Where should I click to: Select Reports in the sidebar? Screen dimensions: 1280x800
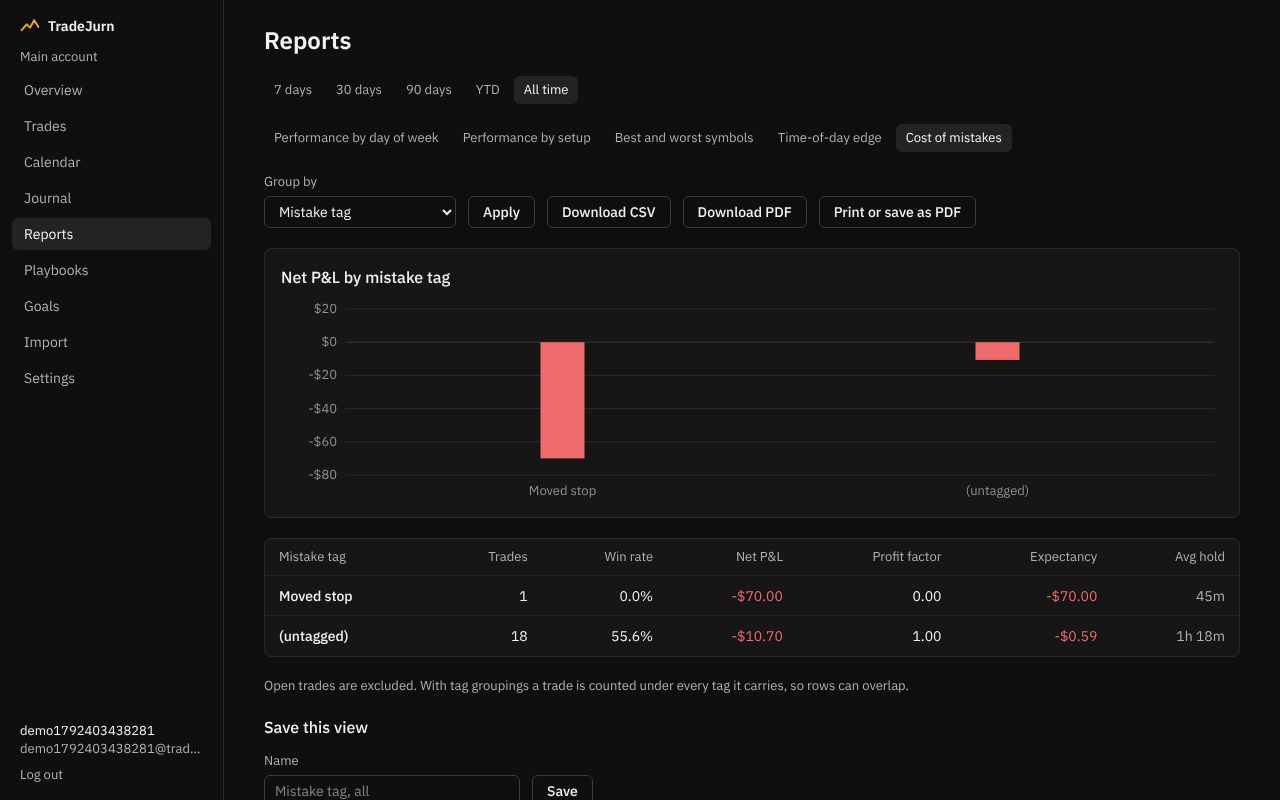[111, 234]
